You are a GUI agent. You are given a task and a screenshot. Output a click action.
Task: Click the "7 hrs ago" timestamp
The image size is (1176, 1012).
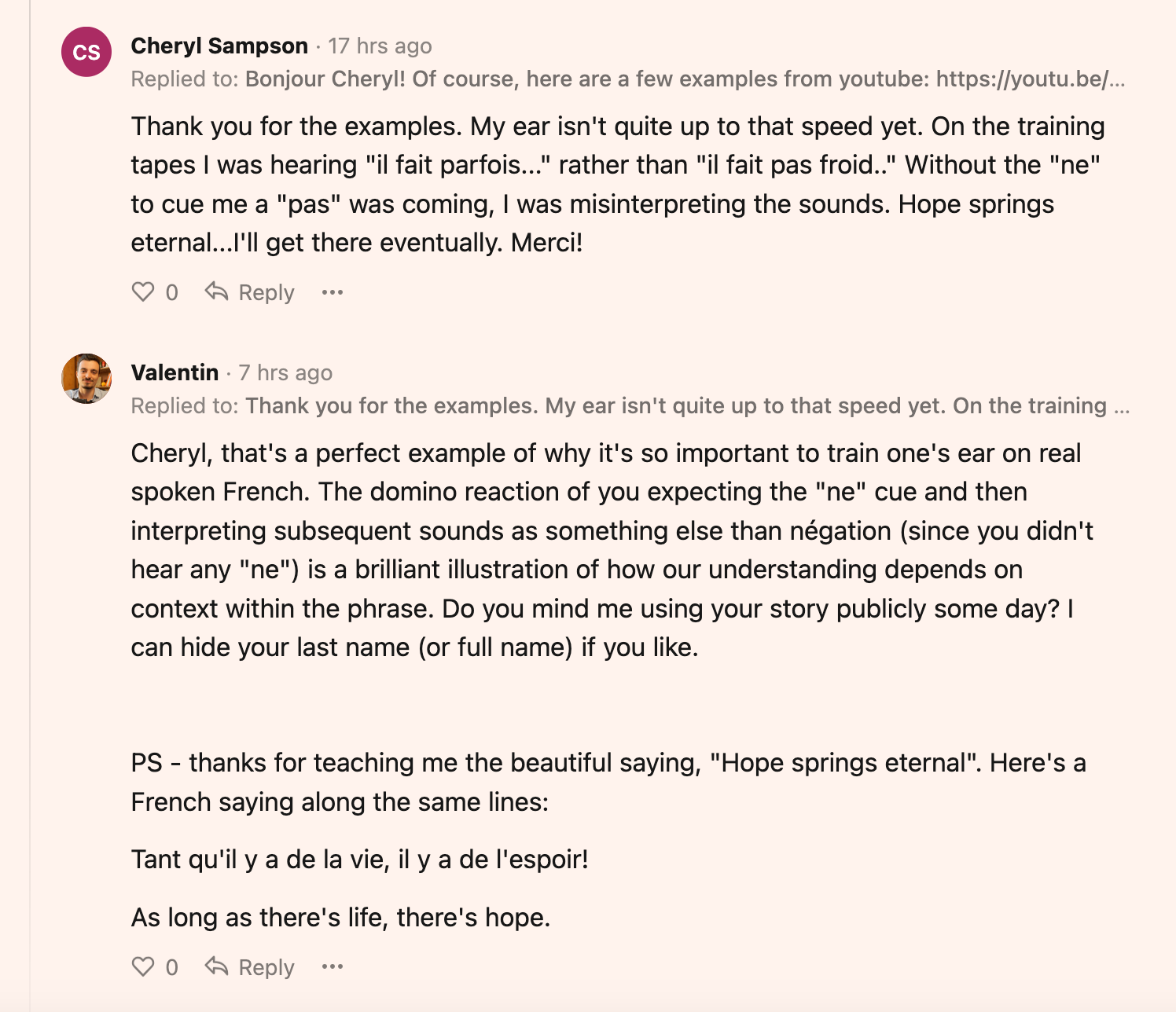(x=285, y=372)
